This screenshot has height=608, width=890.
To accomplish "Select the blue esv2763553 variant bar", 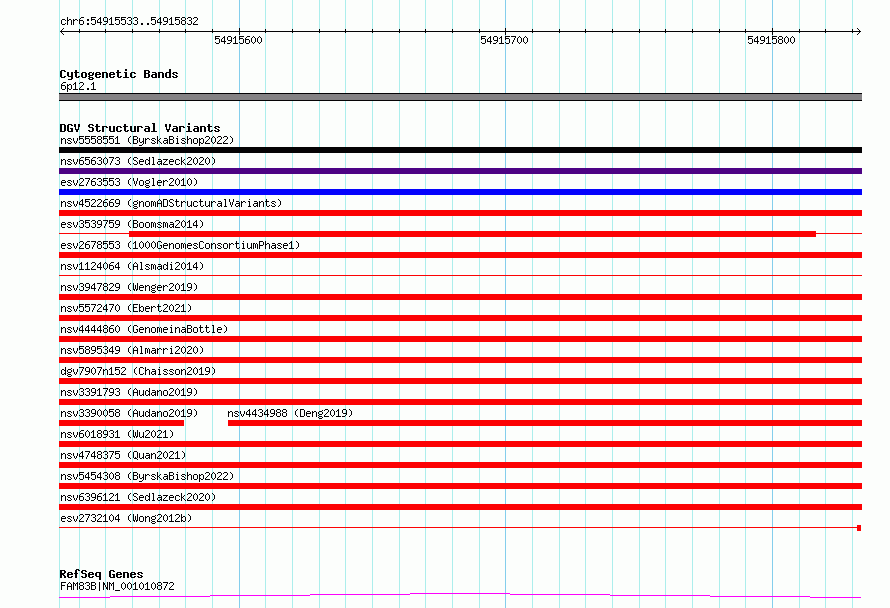I will tap(460, 192).
